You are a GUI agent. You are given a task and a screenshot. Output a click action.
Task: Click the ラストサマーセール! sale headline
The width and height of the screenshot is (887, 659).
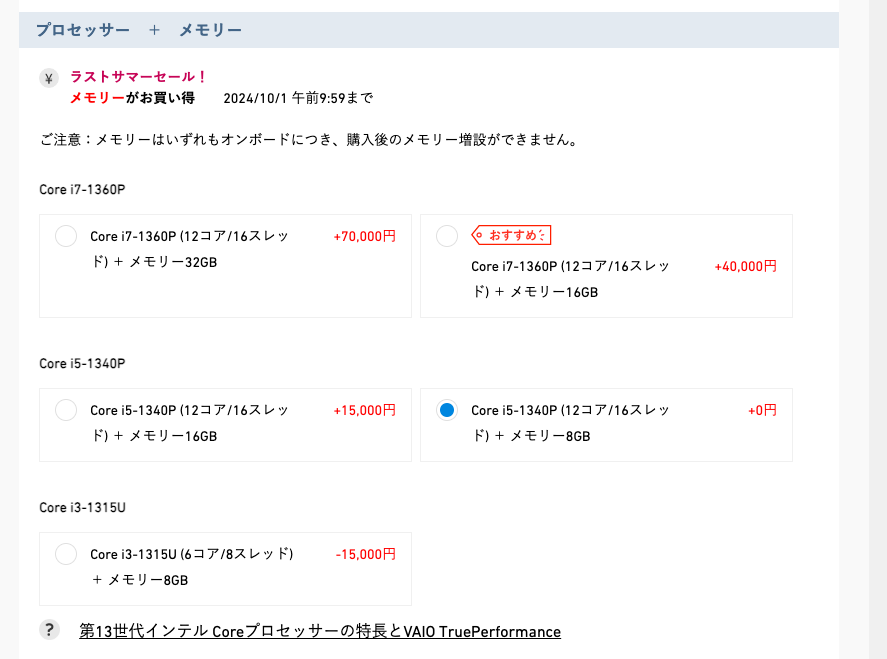(138, 77)
